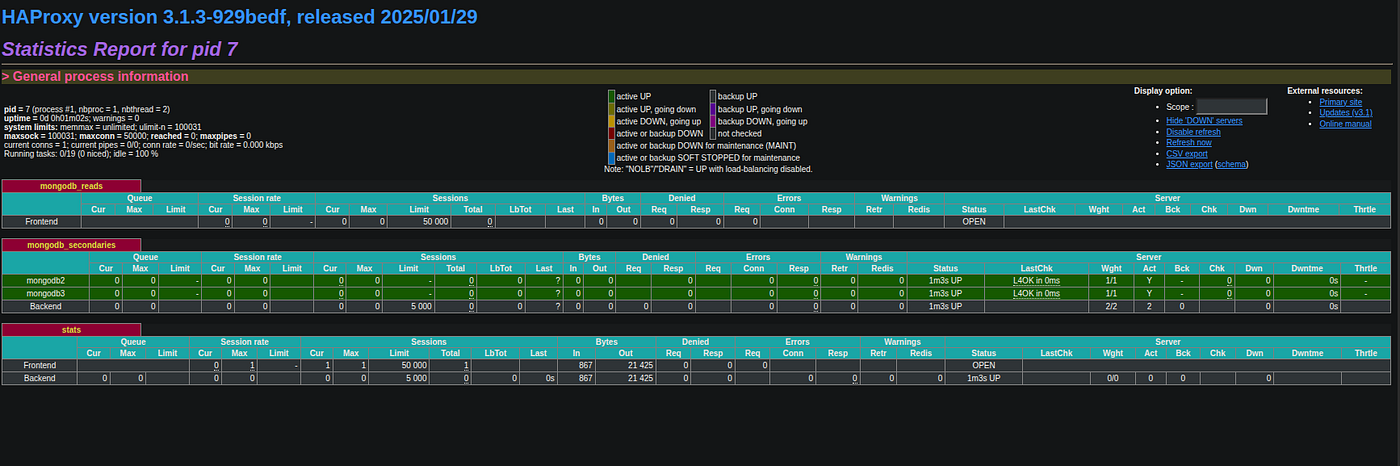Click 1m3s UP status of mongodb2
This screenshot has height=466, width=1400.
[945, 281]
